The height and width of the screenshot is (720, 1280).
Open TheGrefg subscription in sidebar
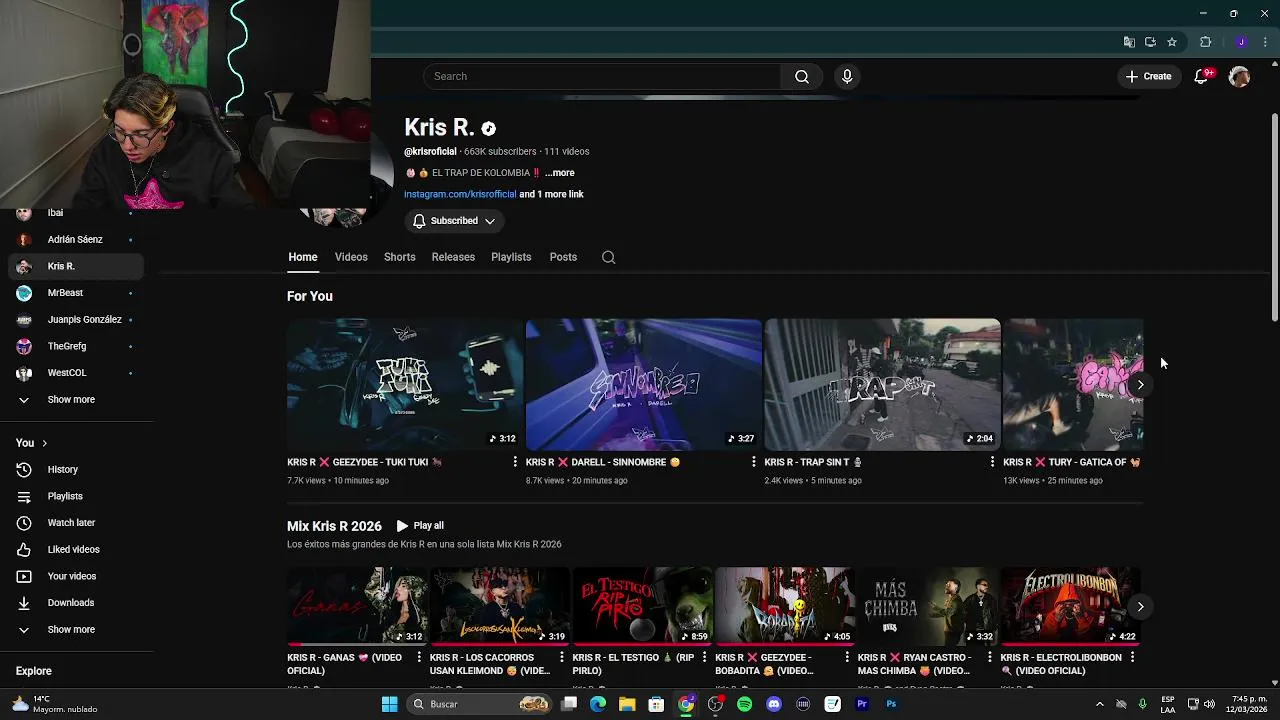tap(76, 346)
